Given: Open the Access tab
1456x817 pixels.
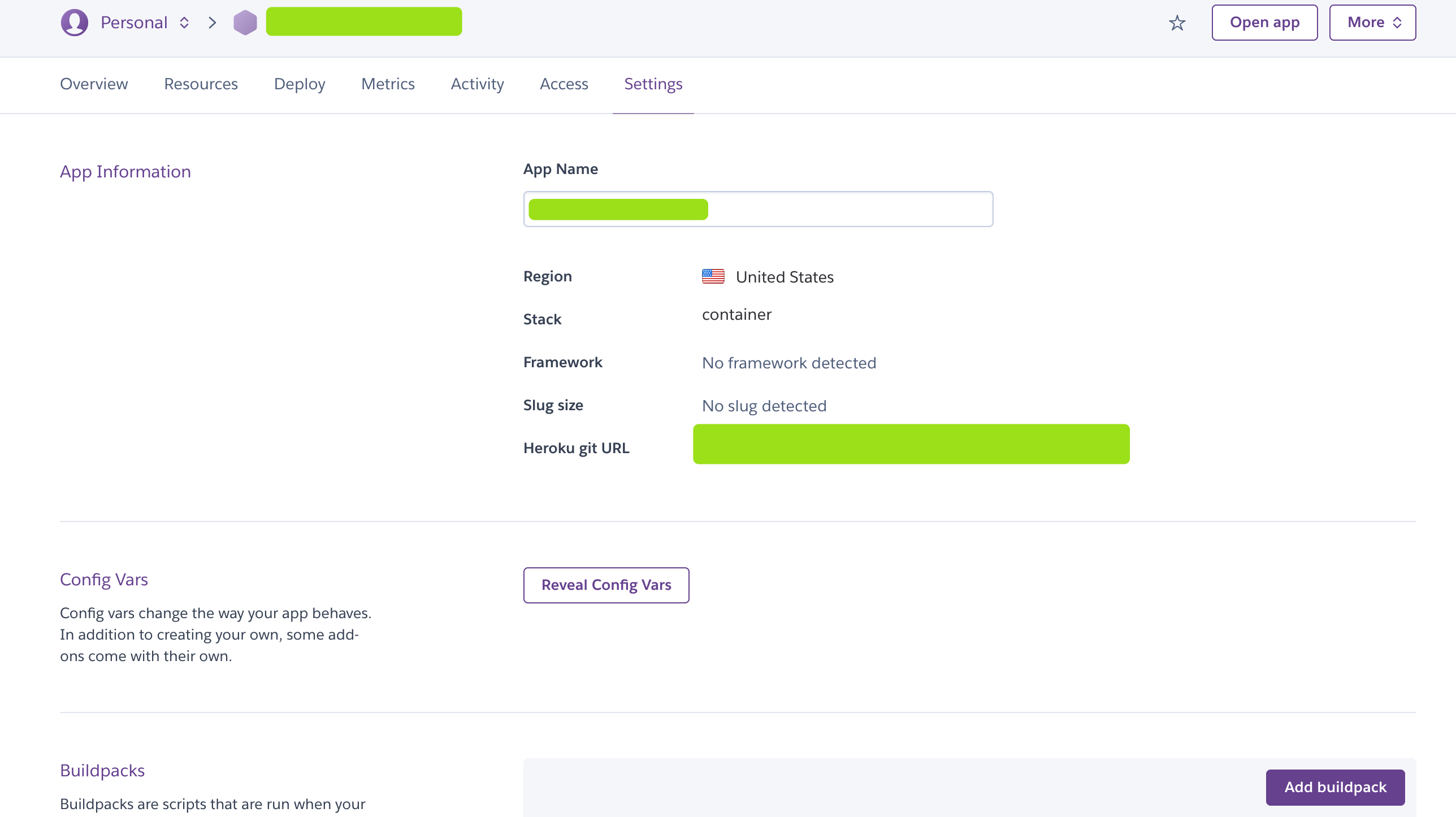Looking at the screenshot, I should pyautogui.click(x=564, y=84).
